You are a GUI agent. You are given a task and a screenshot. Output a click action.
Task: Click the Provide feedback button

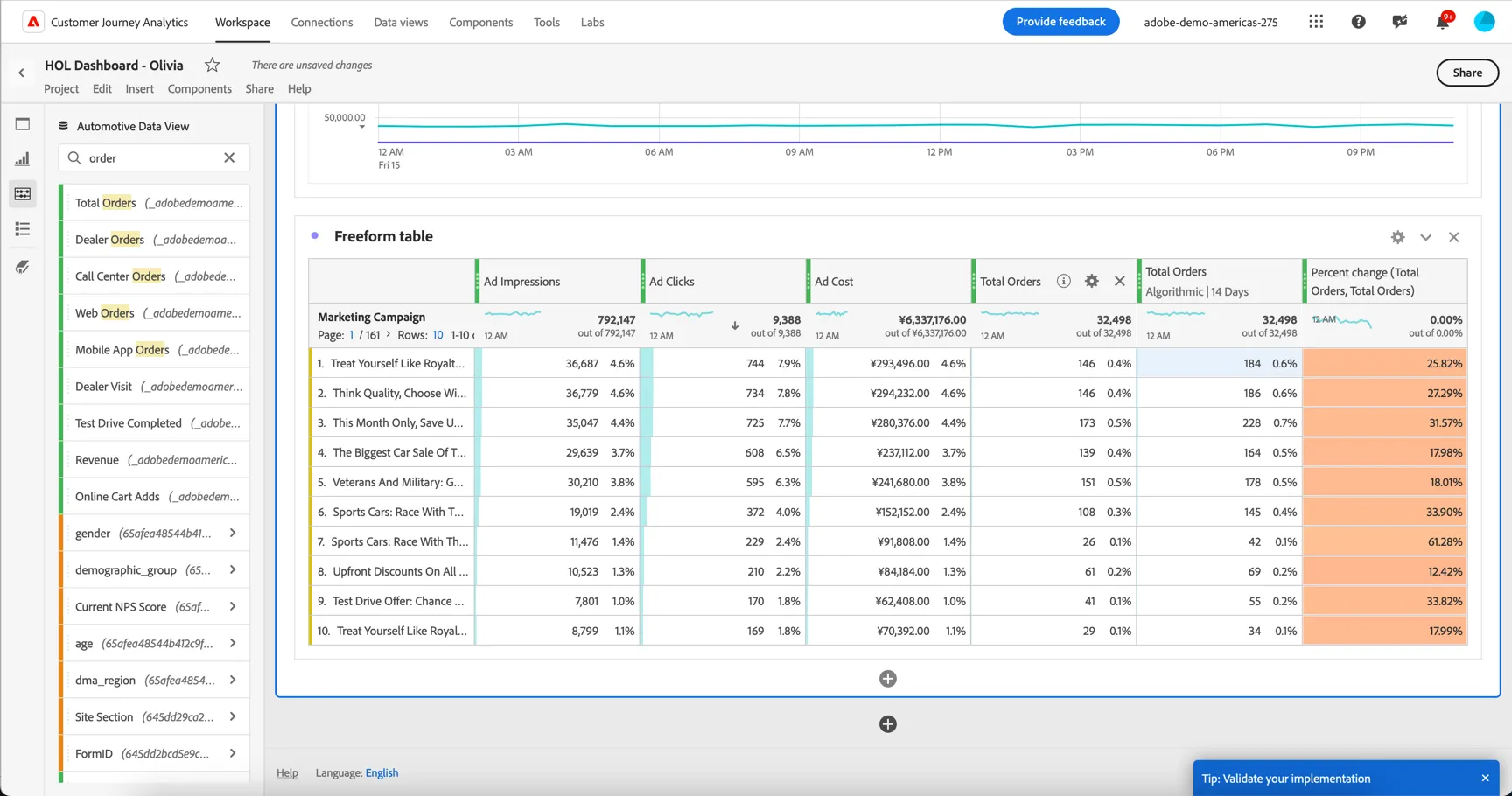[x=1060, y=22]
